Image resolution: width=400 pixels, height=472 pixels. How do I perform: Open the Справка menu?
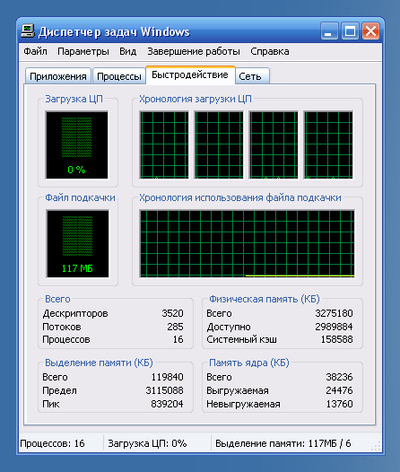(x=270, y=52)
